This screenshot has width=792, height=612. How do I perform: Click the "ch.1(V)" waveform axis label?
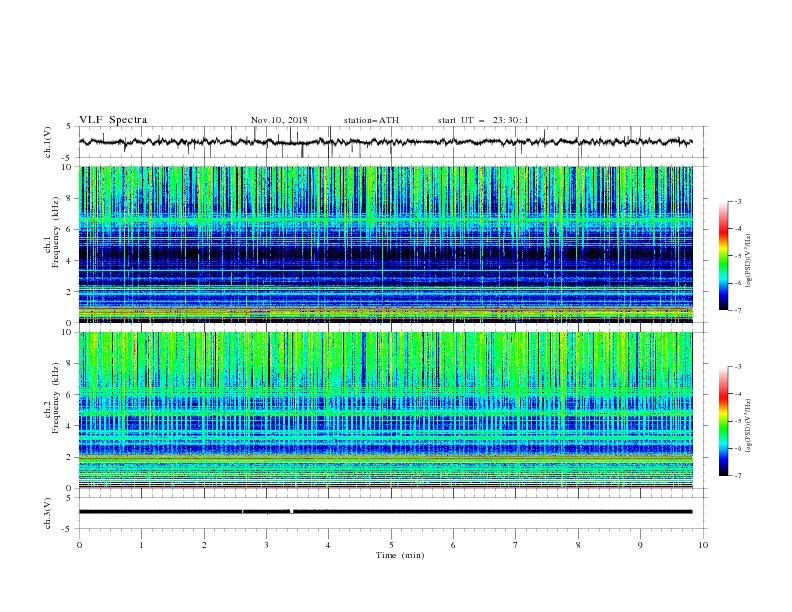(48, 142)
